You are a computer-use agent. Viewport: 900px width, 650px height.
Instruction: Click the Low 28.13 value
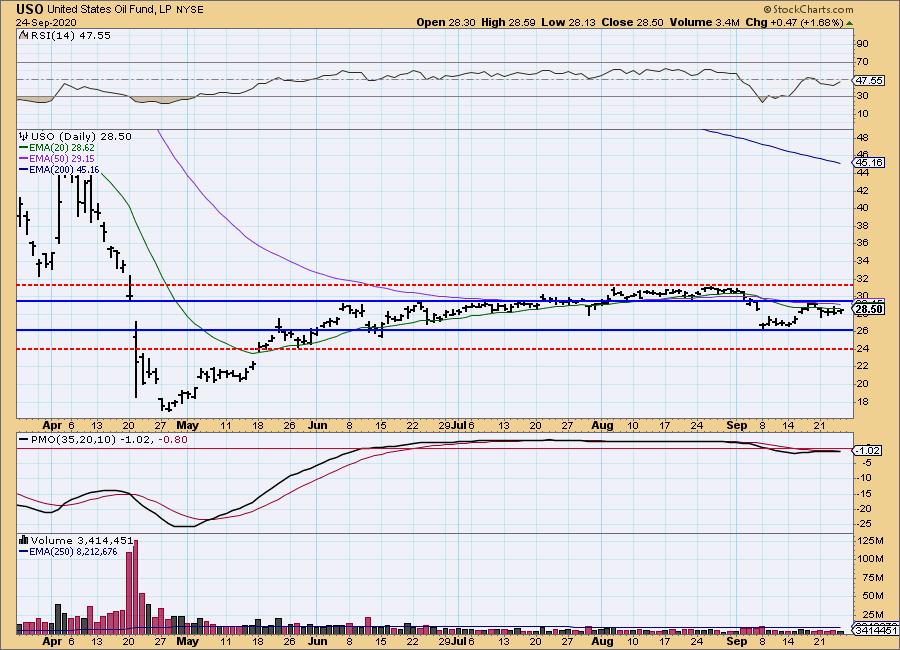pos(568,22)
